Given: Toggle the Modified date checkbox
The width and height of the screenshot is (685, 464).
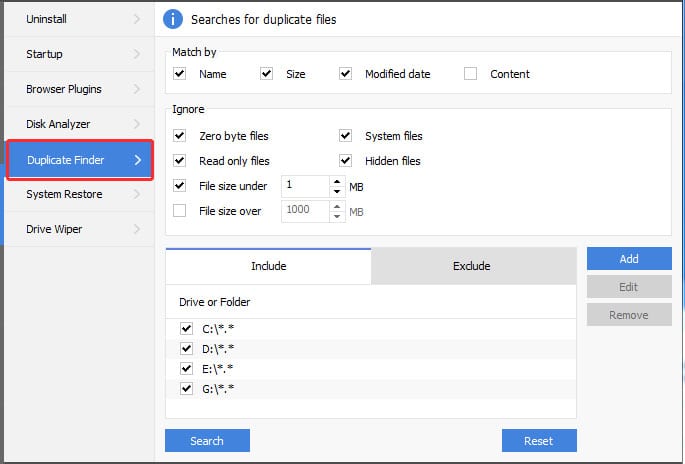Looking at the screenshot, I should pos(346,74).
